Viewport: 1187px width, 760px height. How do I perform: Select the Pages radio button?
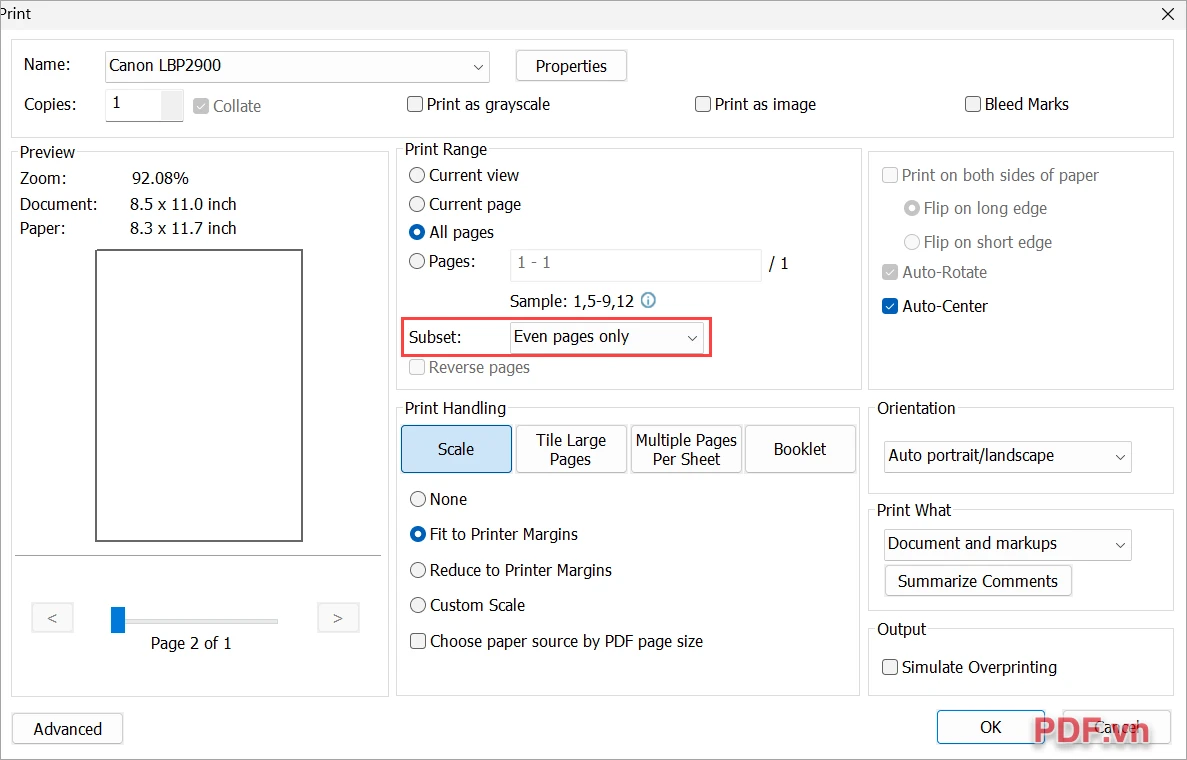click(x=416, y=261)
